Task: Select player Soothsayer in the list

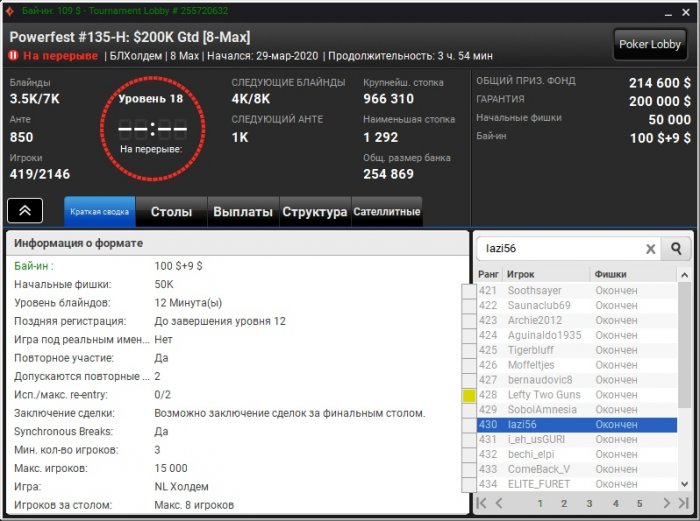Action: pyautogui.click(x=577, y=291)
